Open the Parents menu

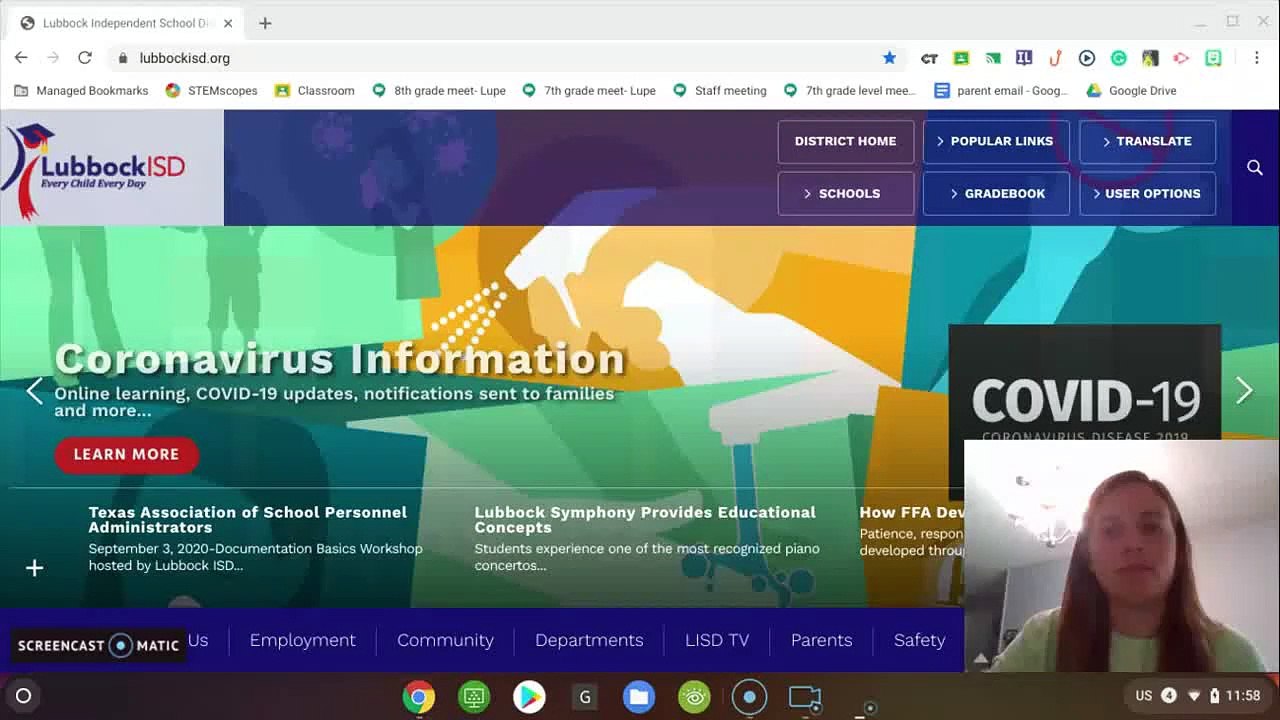click(x=821, y=640)
